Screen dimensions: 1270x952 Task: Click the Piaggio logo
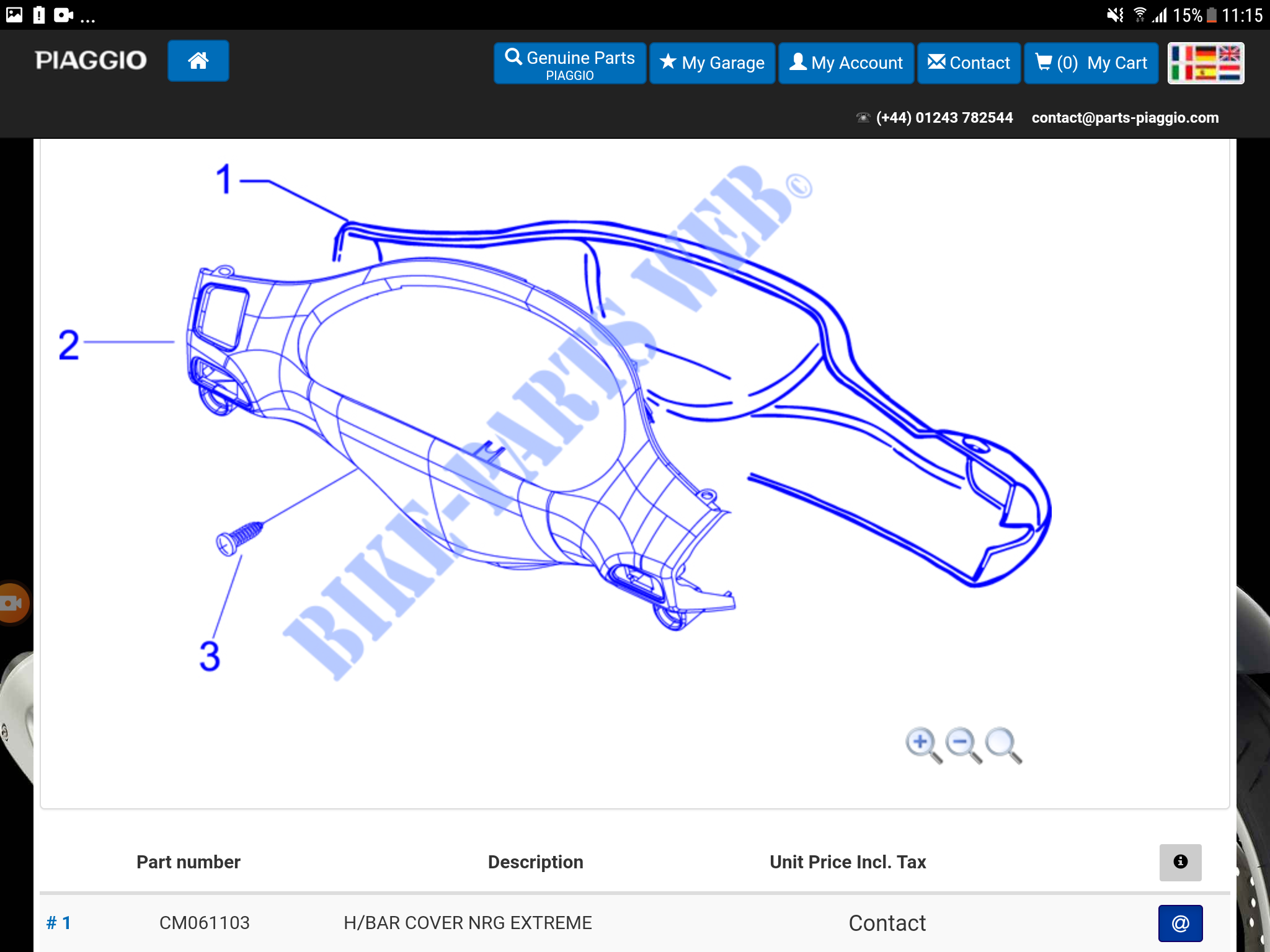click(91, 61)
